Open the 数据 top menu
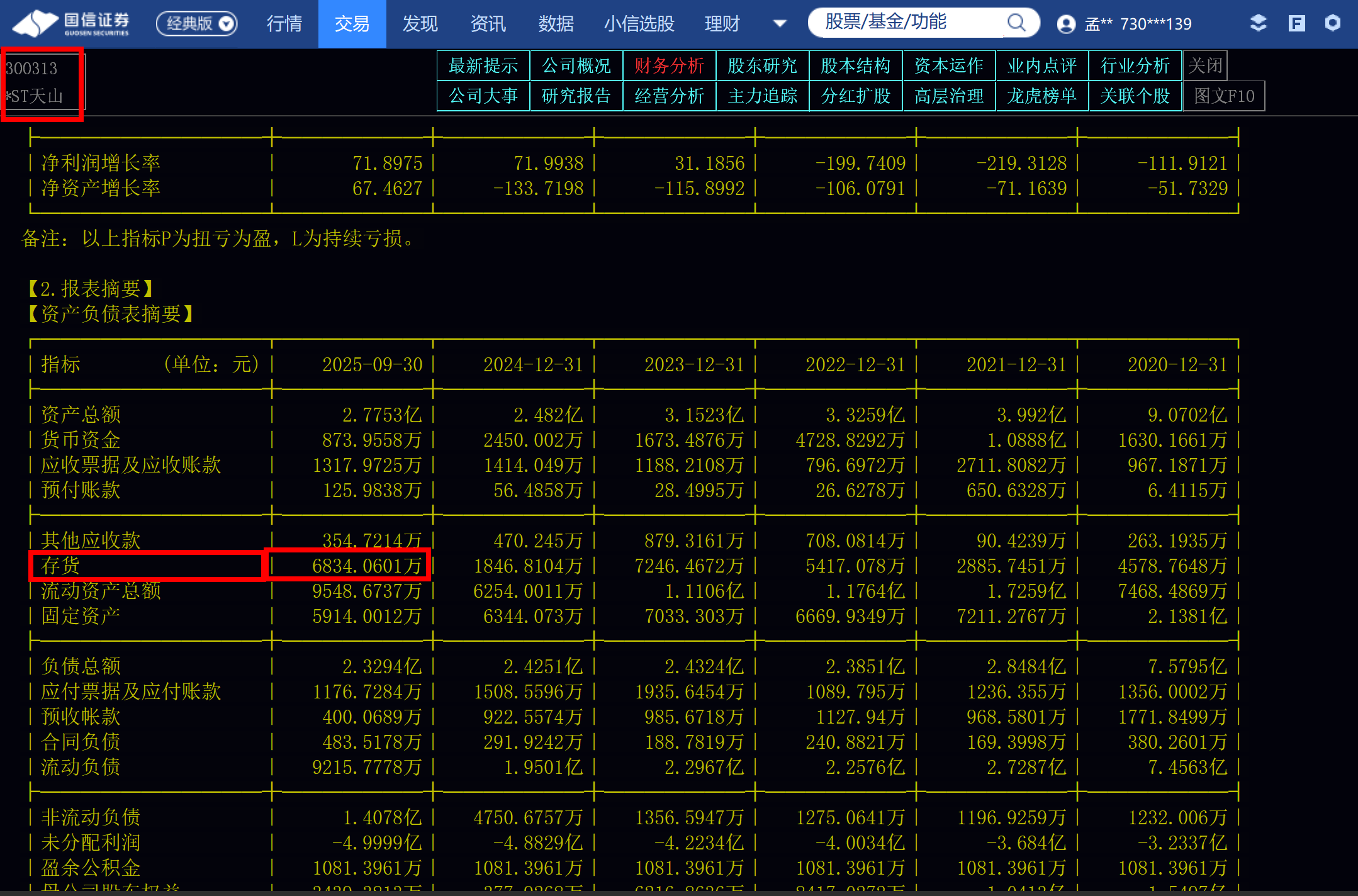 pyautogui.click(x=556, y=24)
